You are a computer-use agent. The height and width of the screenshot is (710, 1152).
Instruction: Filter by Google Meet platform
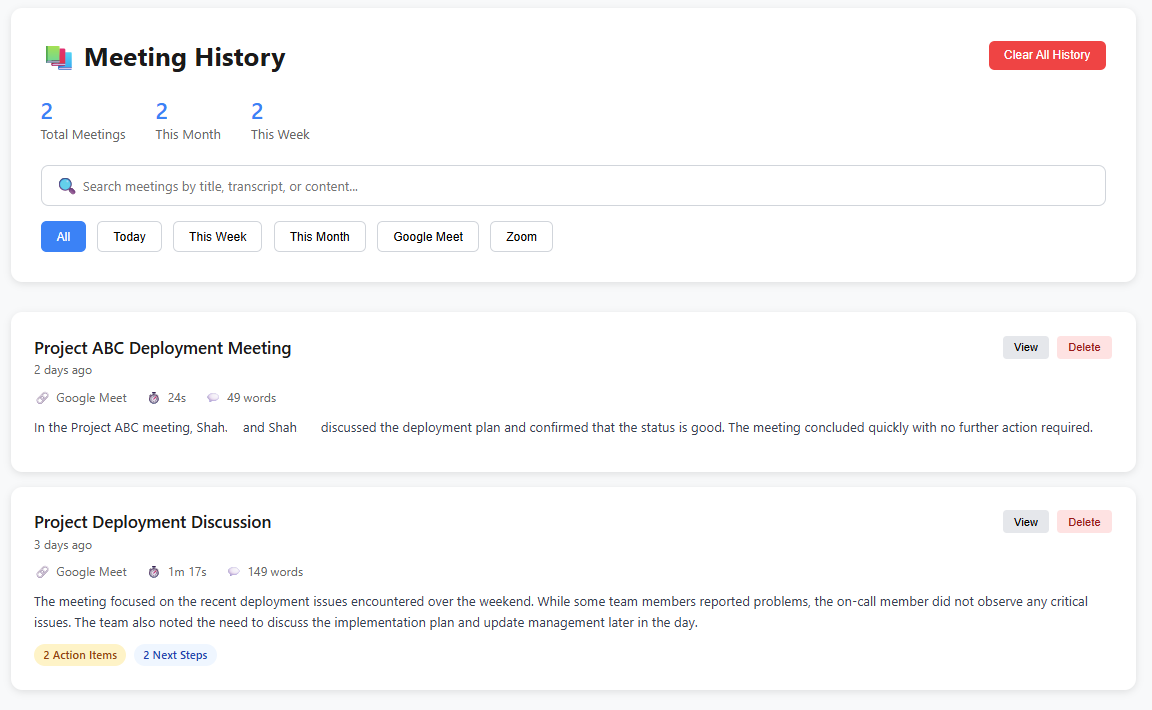tap(428, 237)
